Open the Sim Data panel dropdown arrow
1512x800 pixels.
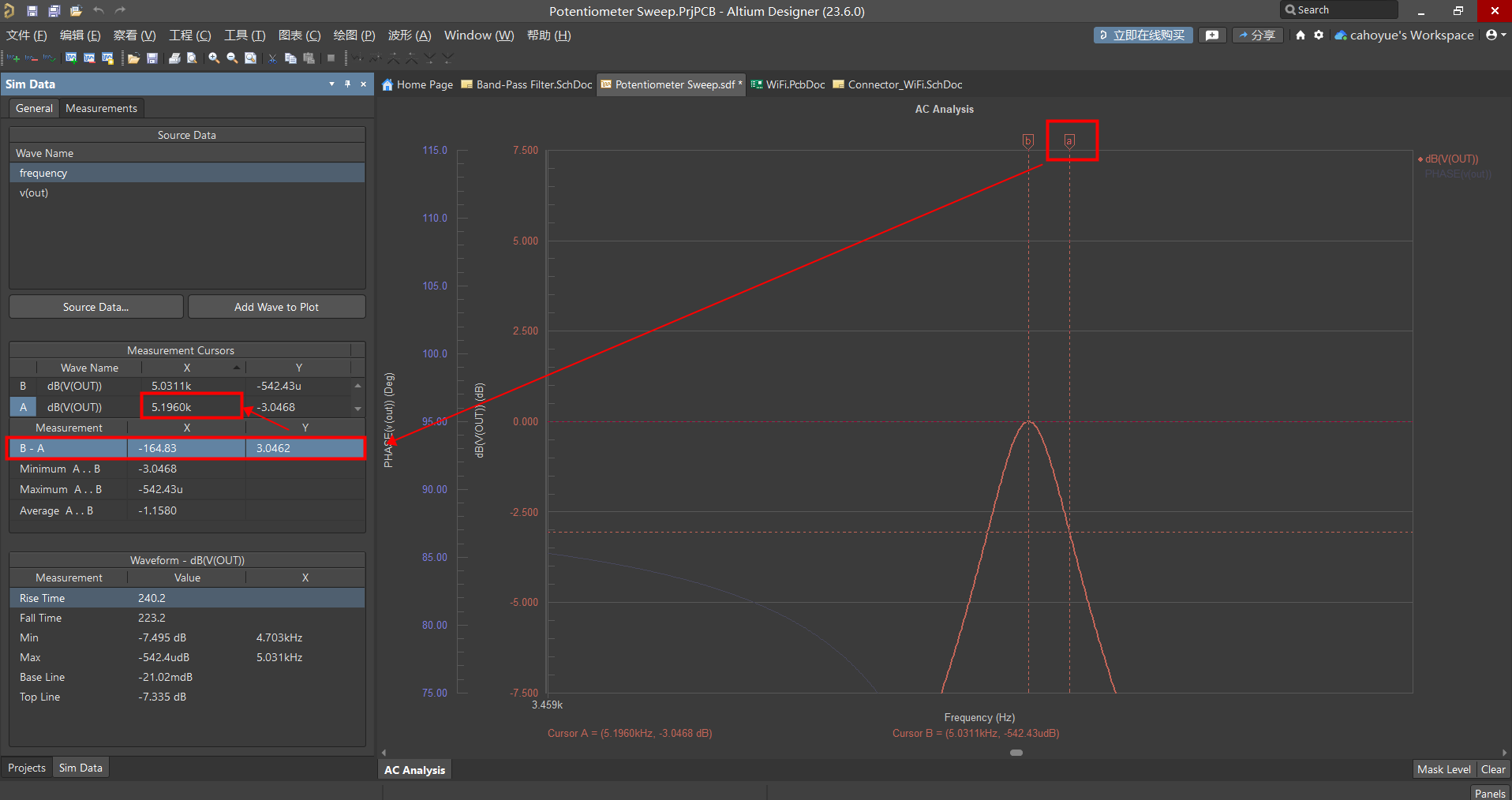click(x=331, y=84)
